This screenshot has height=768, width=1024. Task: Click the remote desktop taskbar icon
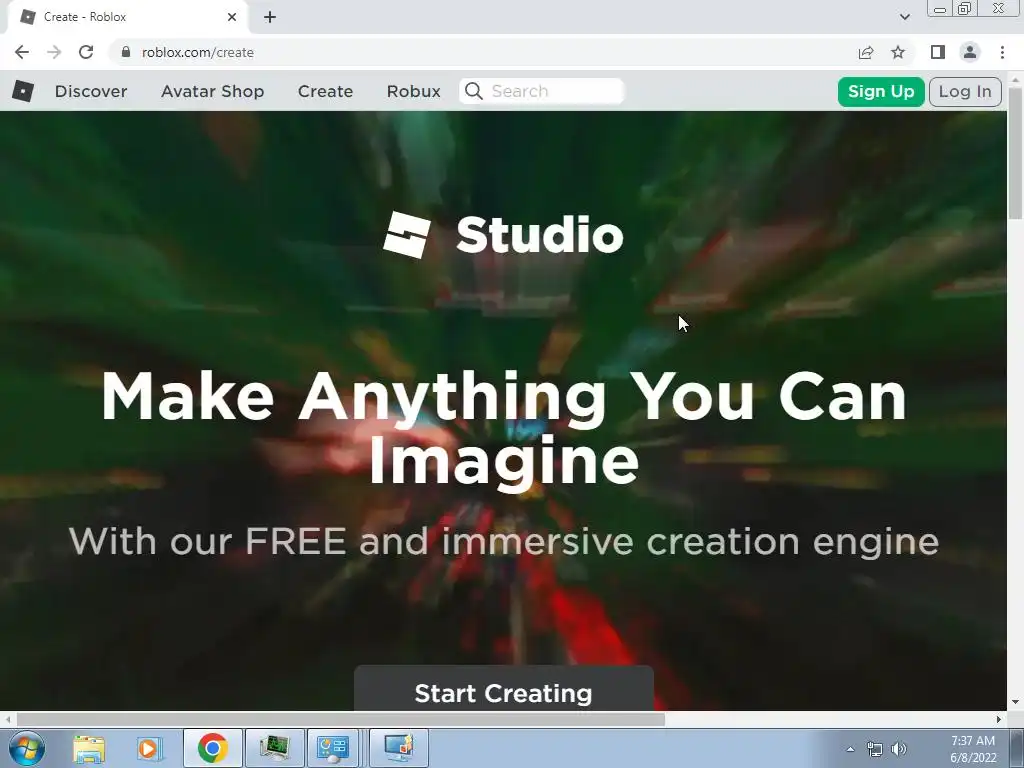point(399,748)
